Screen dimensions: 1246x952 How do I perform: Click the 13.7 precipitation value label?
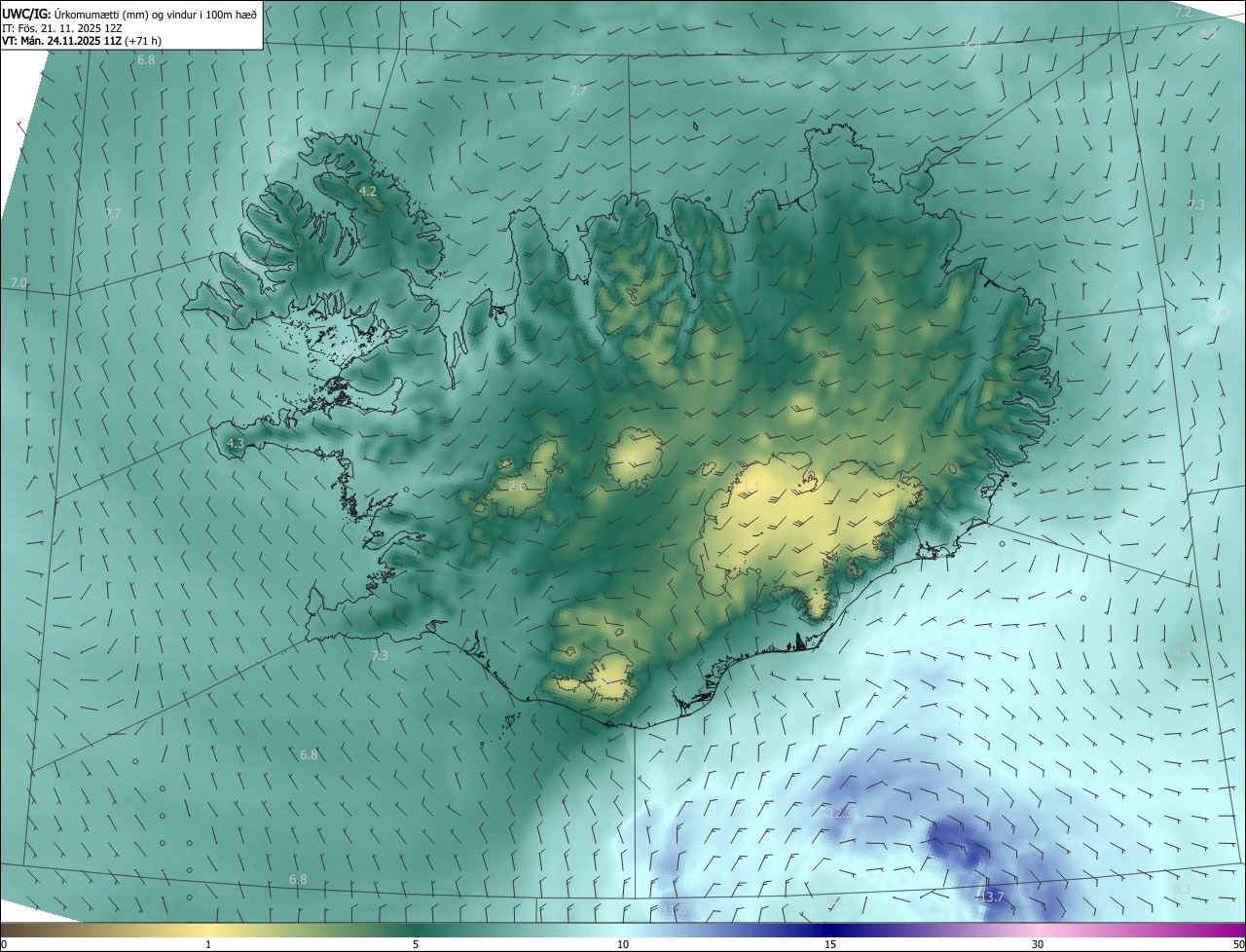[x=992, y=897]
